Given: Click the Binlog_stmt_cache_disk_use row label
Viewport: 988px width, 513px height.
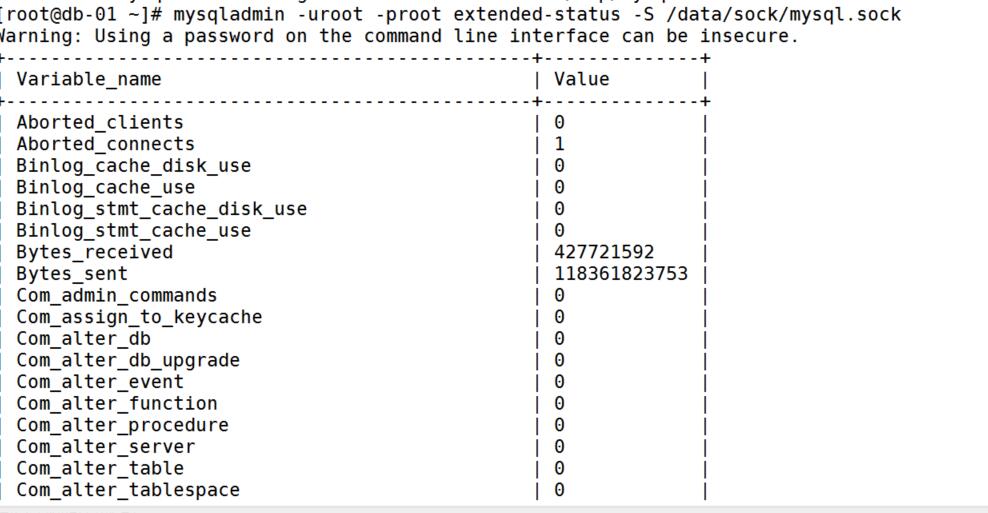Looking at the screenshot, I should click(x=161, y=209).
